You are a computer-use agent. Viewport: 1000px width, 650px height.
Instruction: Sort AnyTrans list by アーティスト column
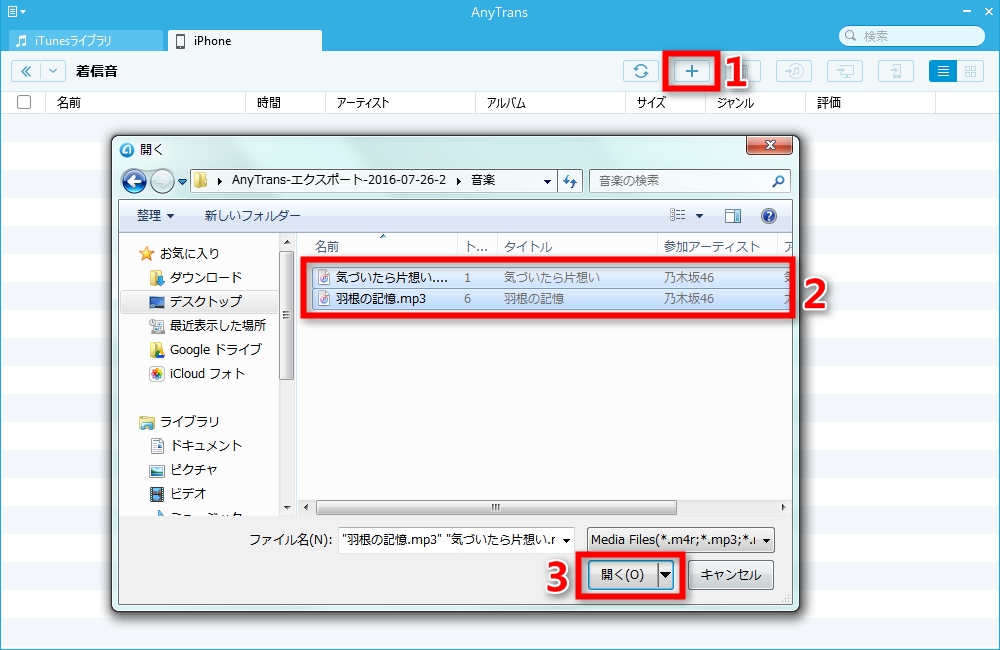[400, 103]
